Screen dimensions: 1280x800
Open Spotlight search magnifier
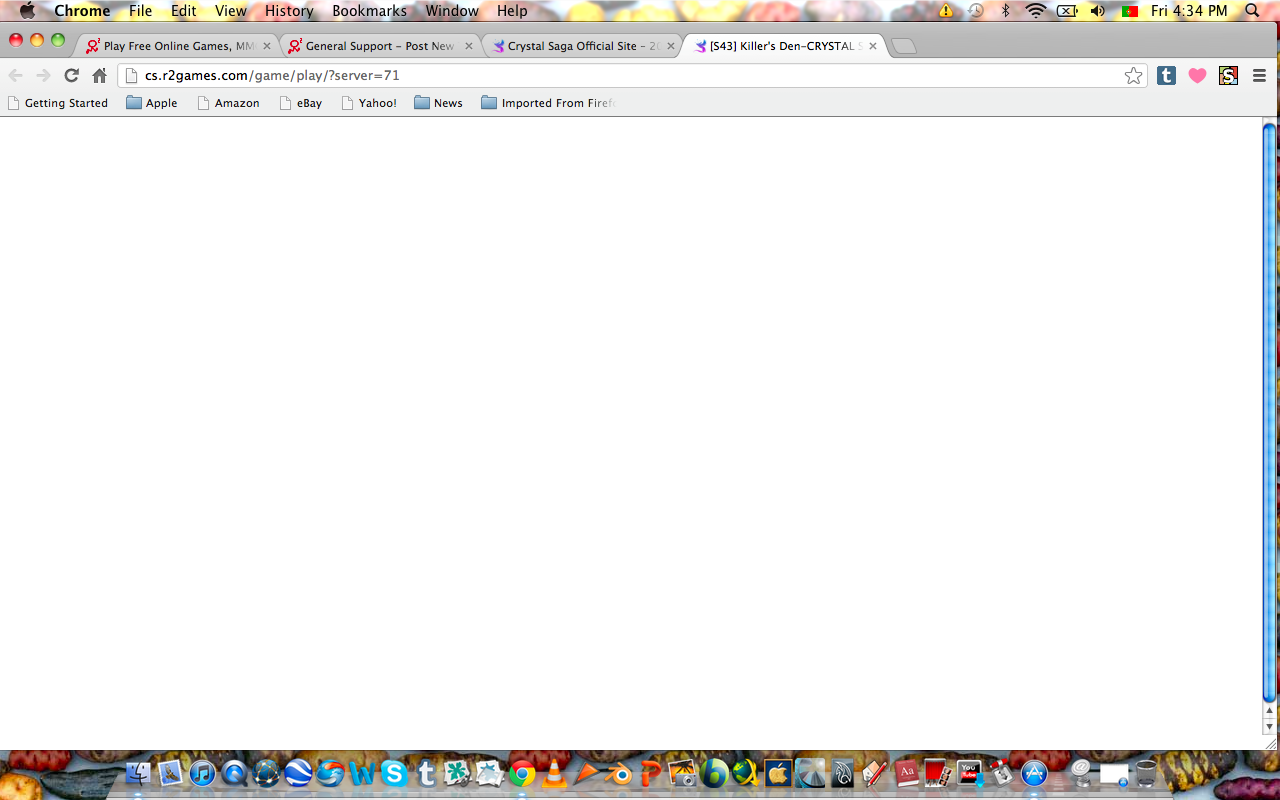[1252, 11]
